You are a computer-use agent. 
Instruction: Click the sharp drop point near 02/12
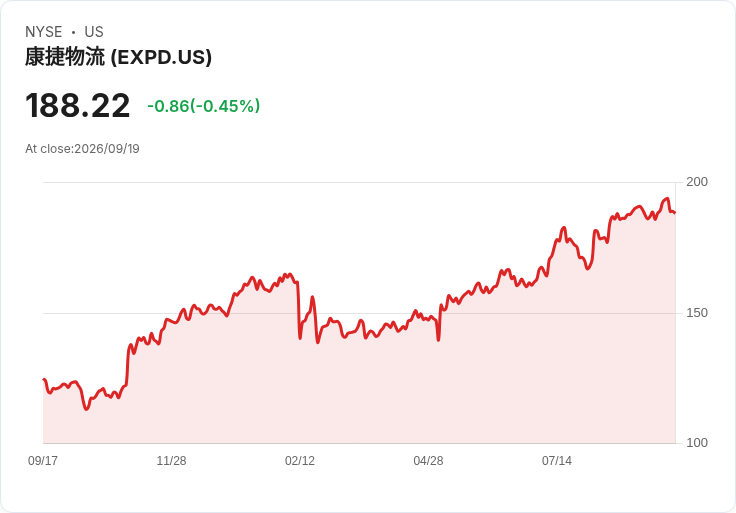point(300,337)
